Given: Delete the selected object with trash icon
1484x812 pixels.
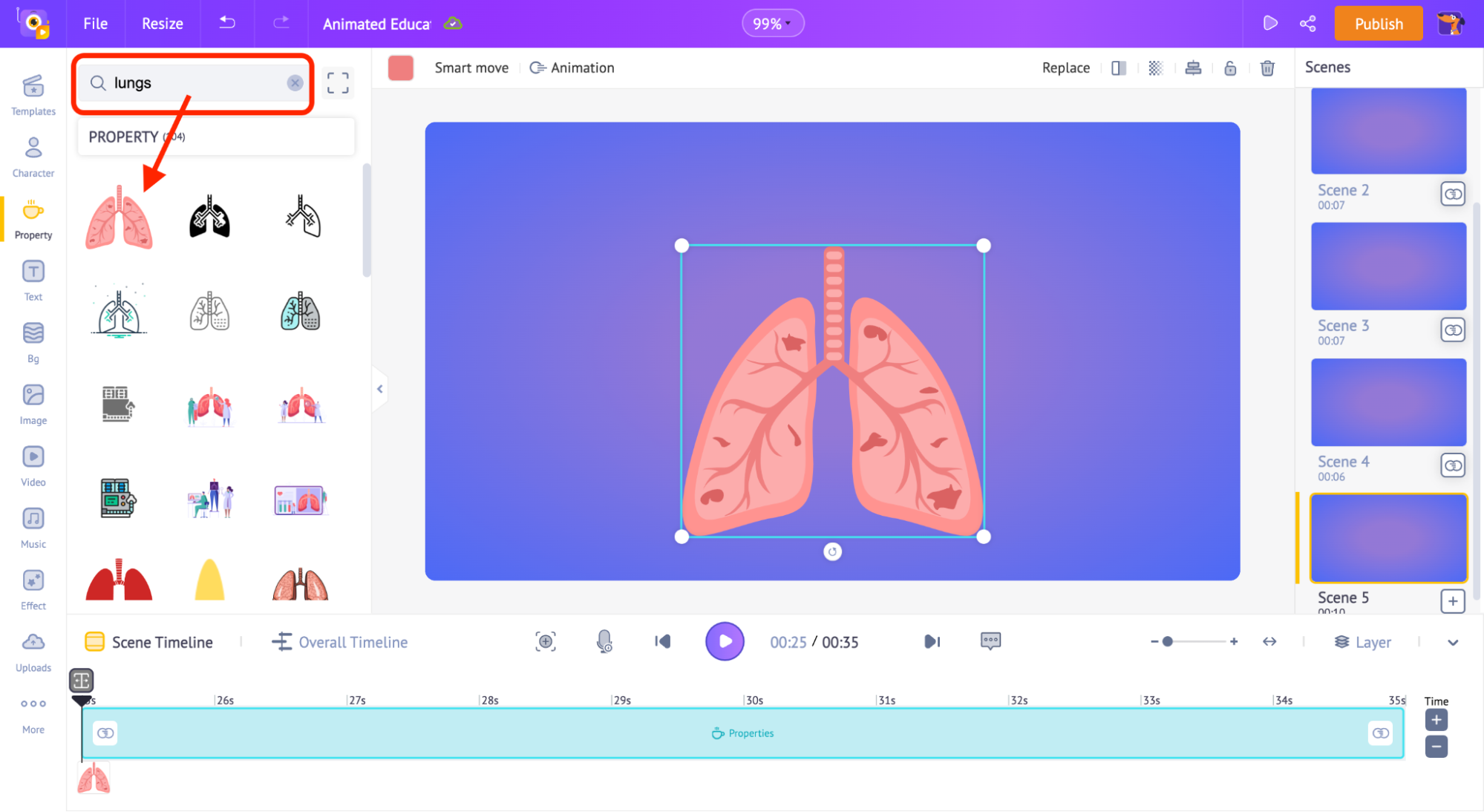Looking at the screenshot, I should [1267, 68].
